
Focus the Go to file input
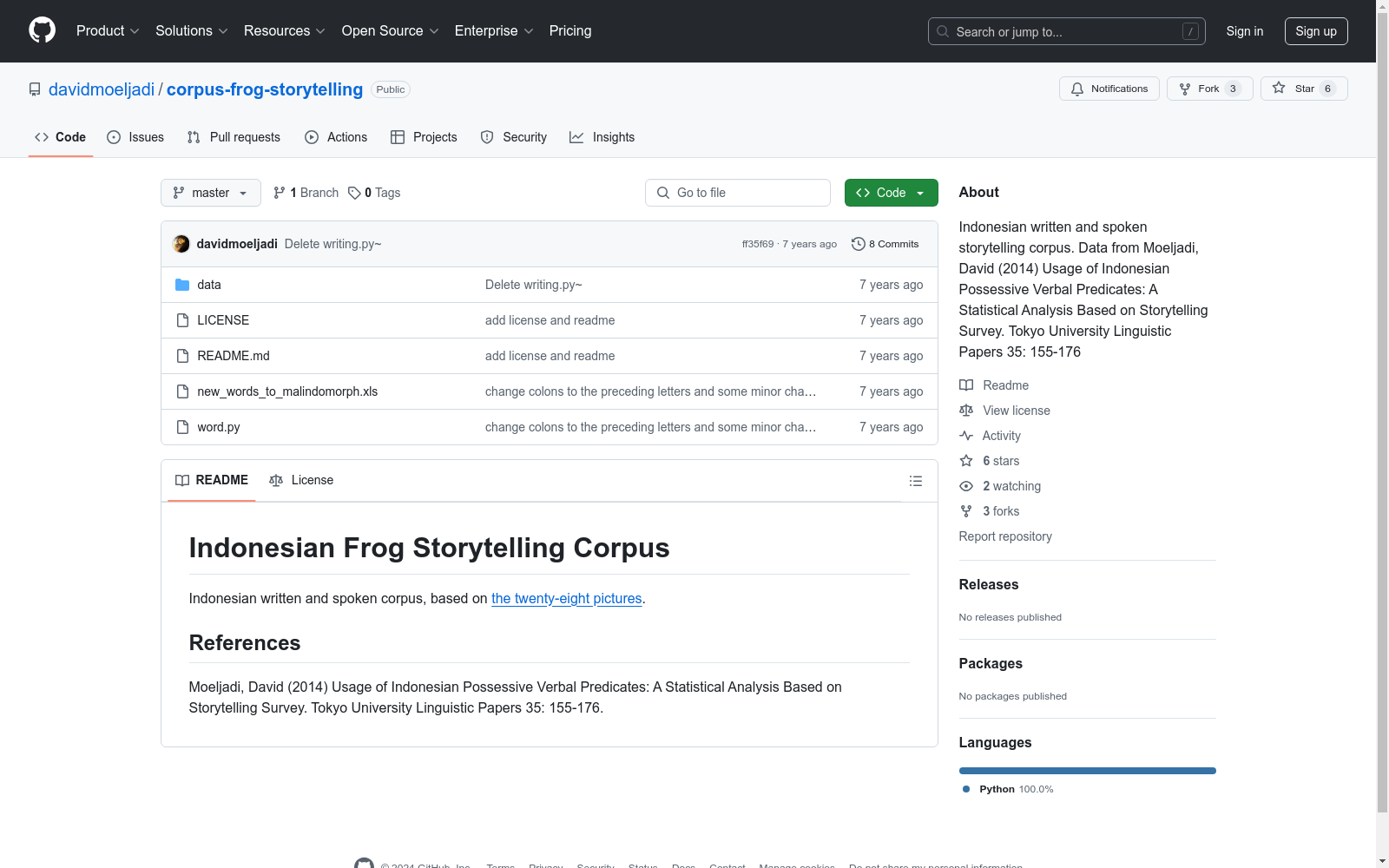coord(738,193)
